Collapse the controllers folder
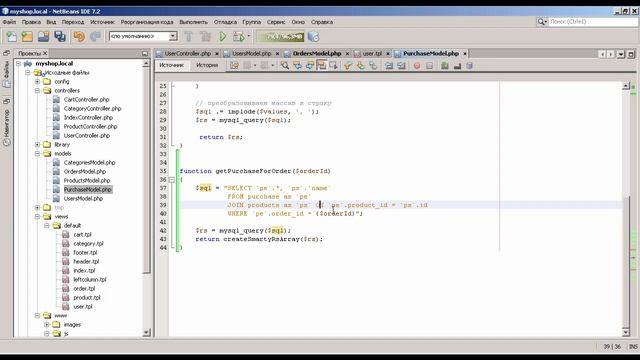The width and height of the screenshot is (640, 360). click(x=37, y=91)
